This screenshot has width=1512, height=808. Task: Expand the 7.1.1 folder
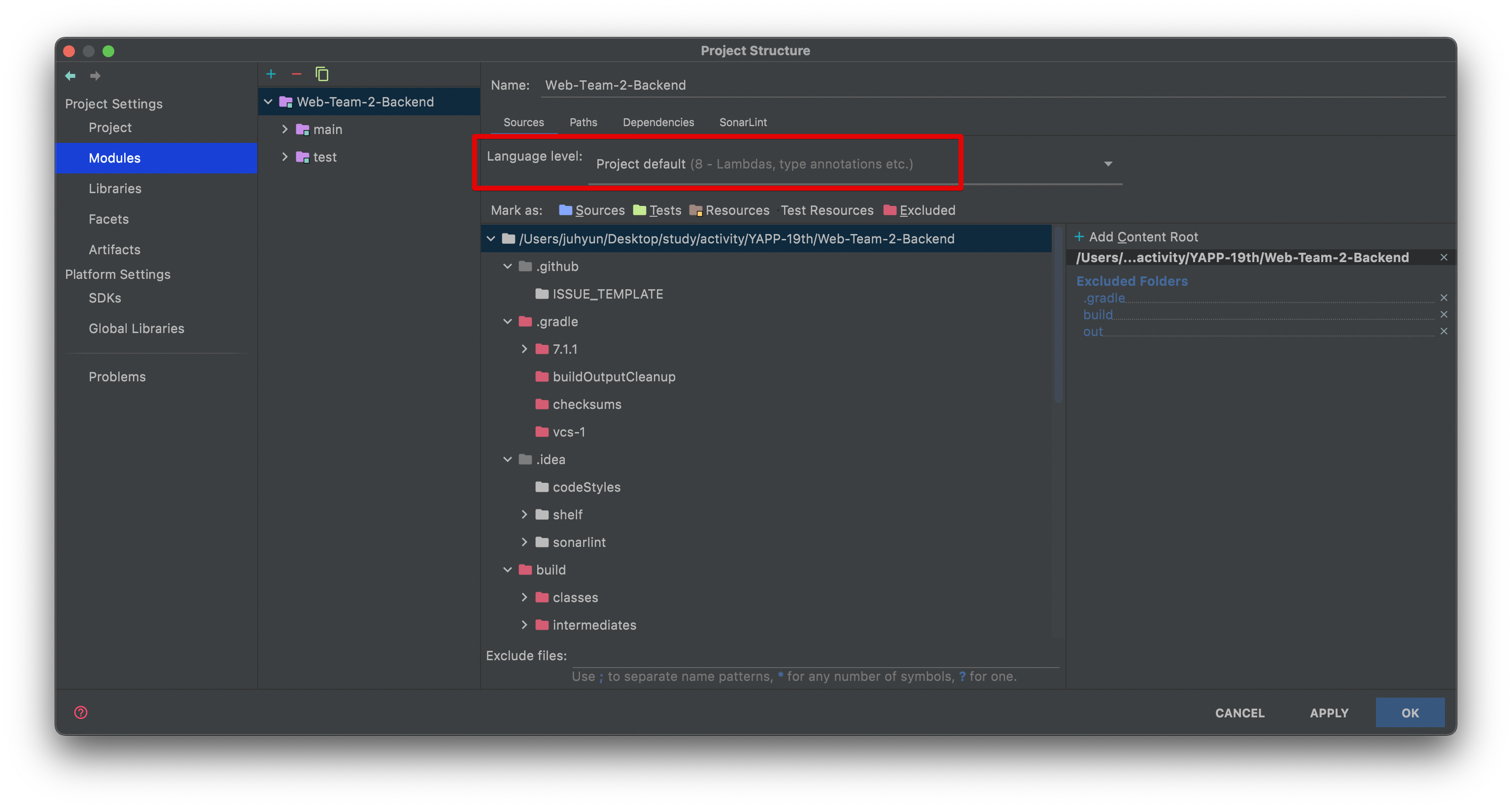tap(524, 349)
